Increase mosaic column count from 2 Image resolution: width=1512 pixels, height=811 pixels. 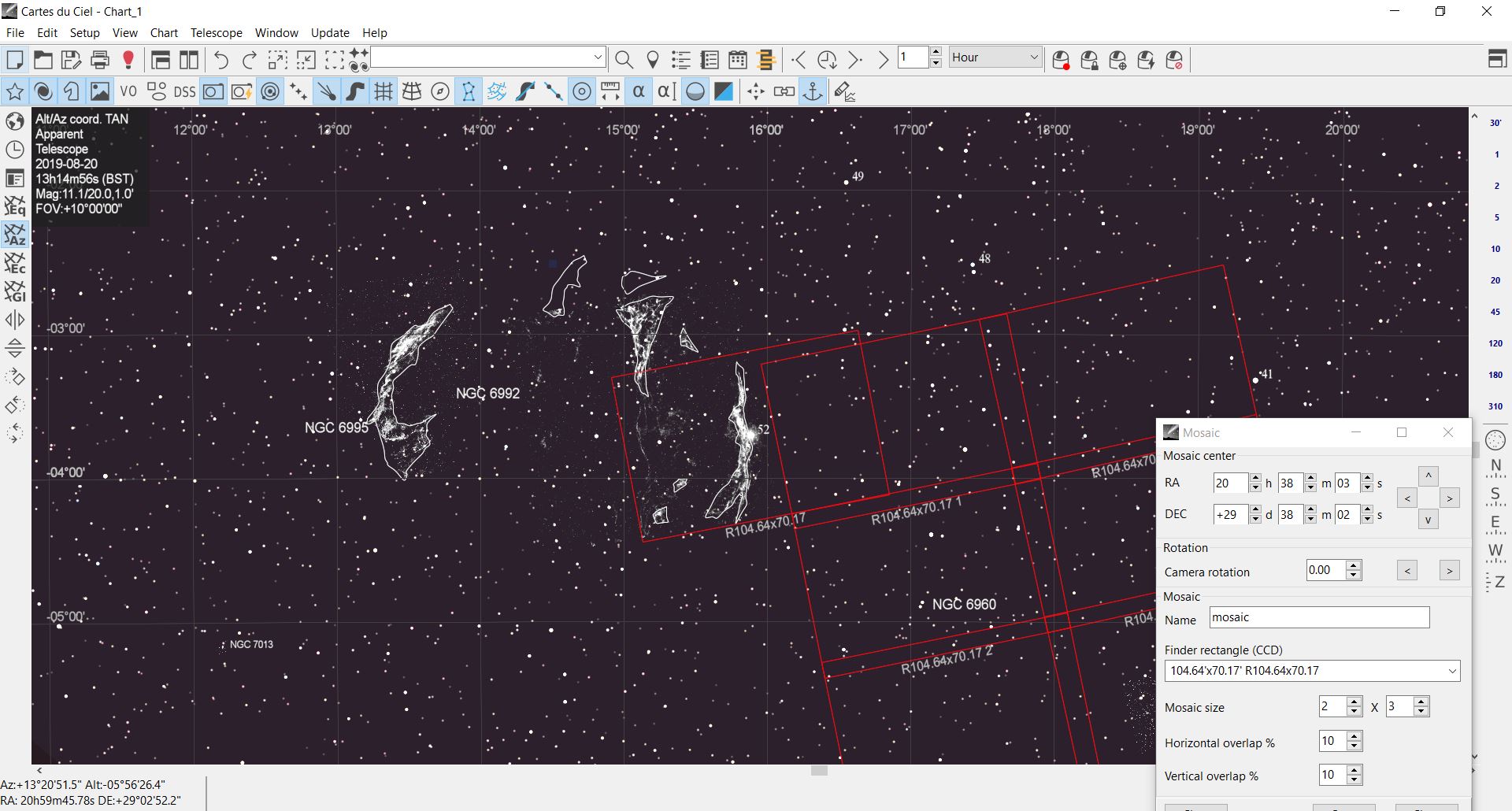1354,702
